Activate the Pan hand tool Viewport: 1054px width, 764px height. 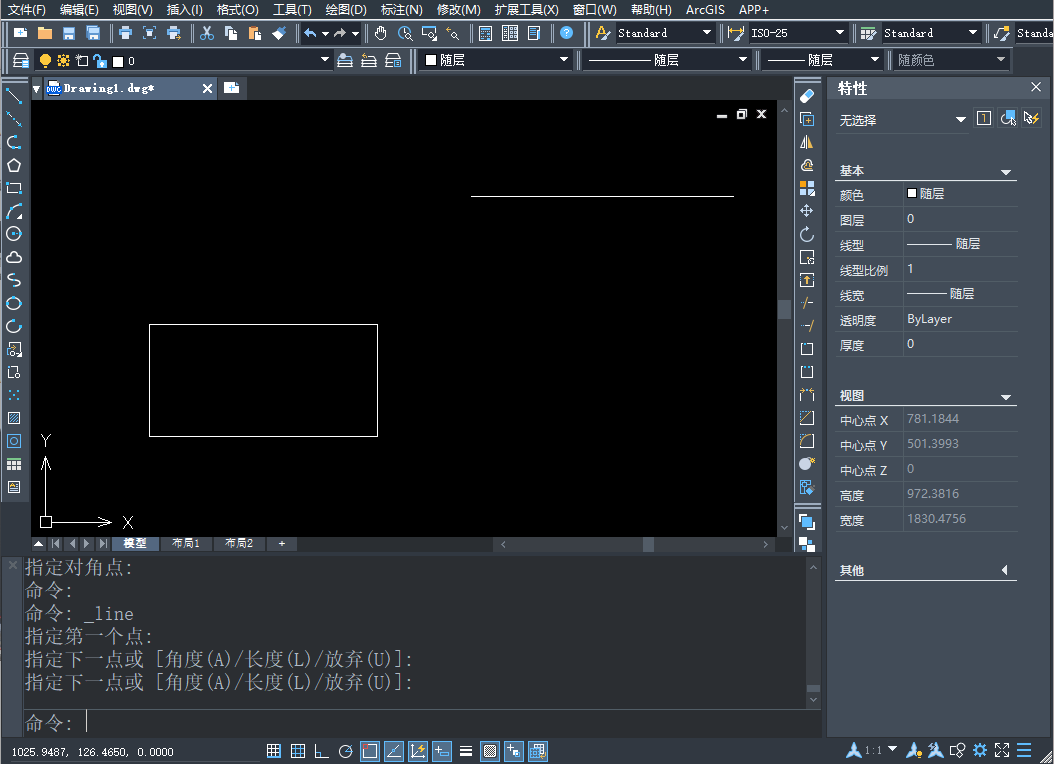[x=380, y=33]
